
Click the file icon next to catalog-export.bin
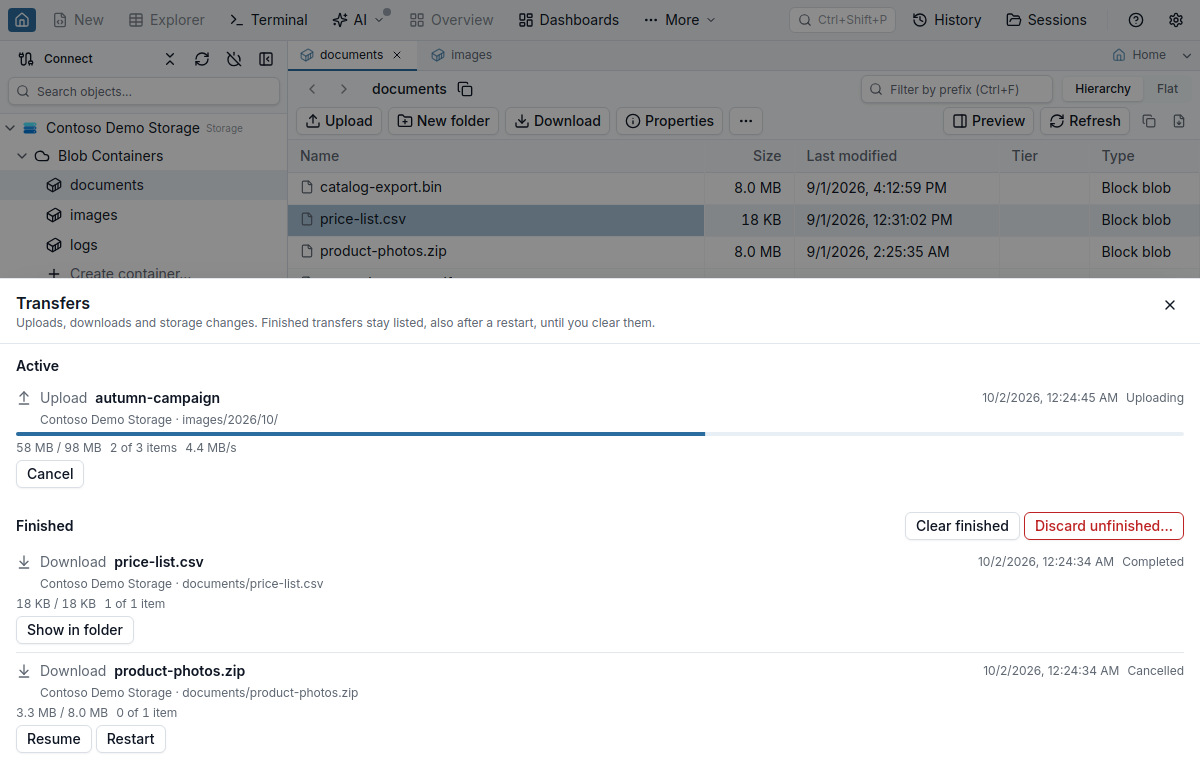tap(308, 187)
